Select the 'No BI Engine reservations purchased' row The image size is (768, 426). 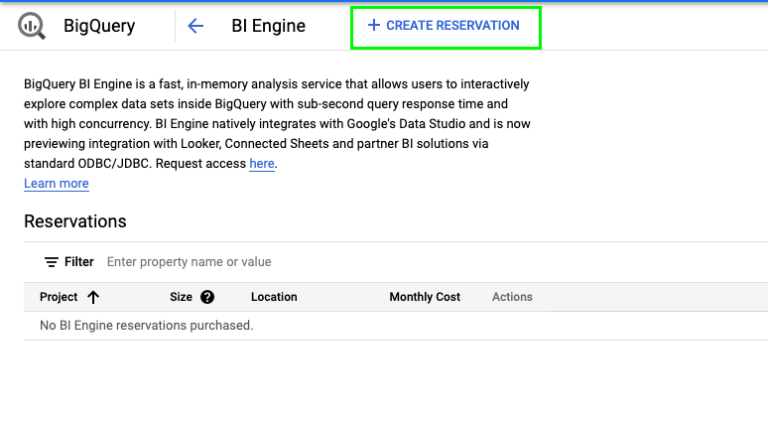(146, 325)
